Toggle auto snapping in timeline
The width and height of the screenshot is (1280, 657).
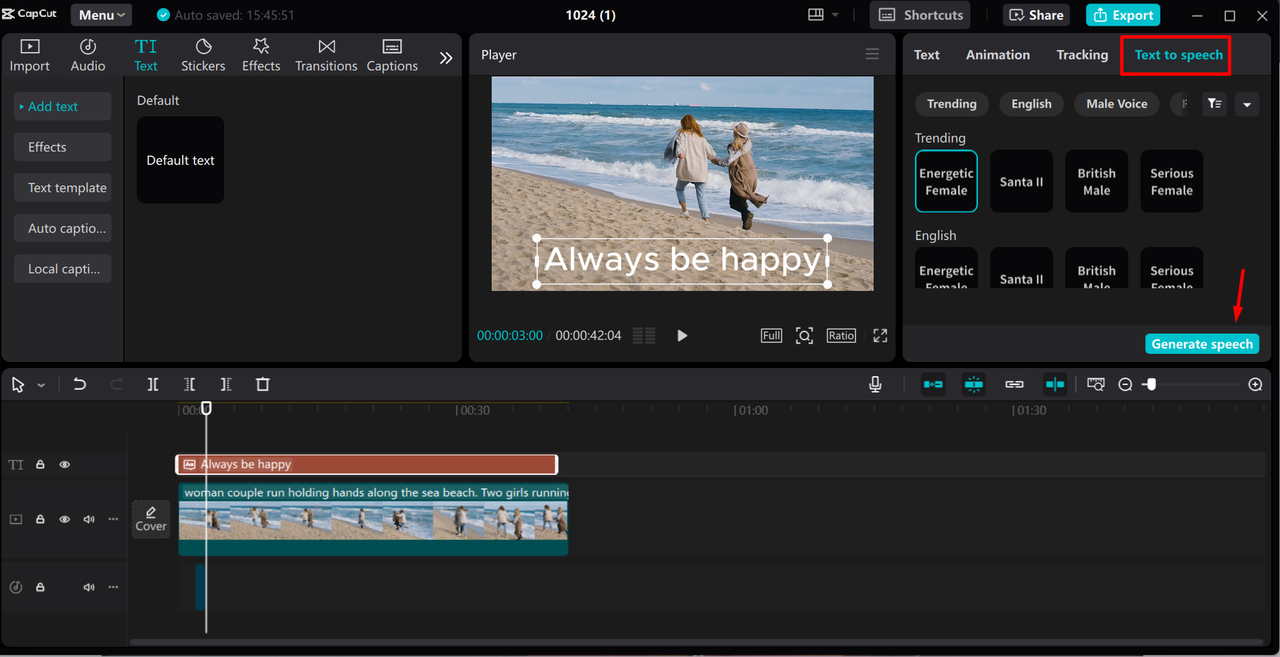974,384
